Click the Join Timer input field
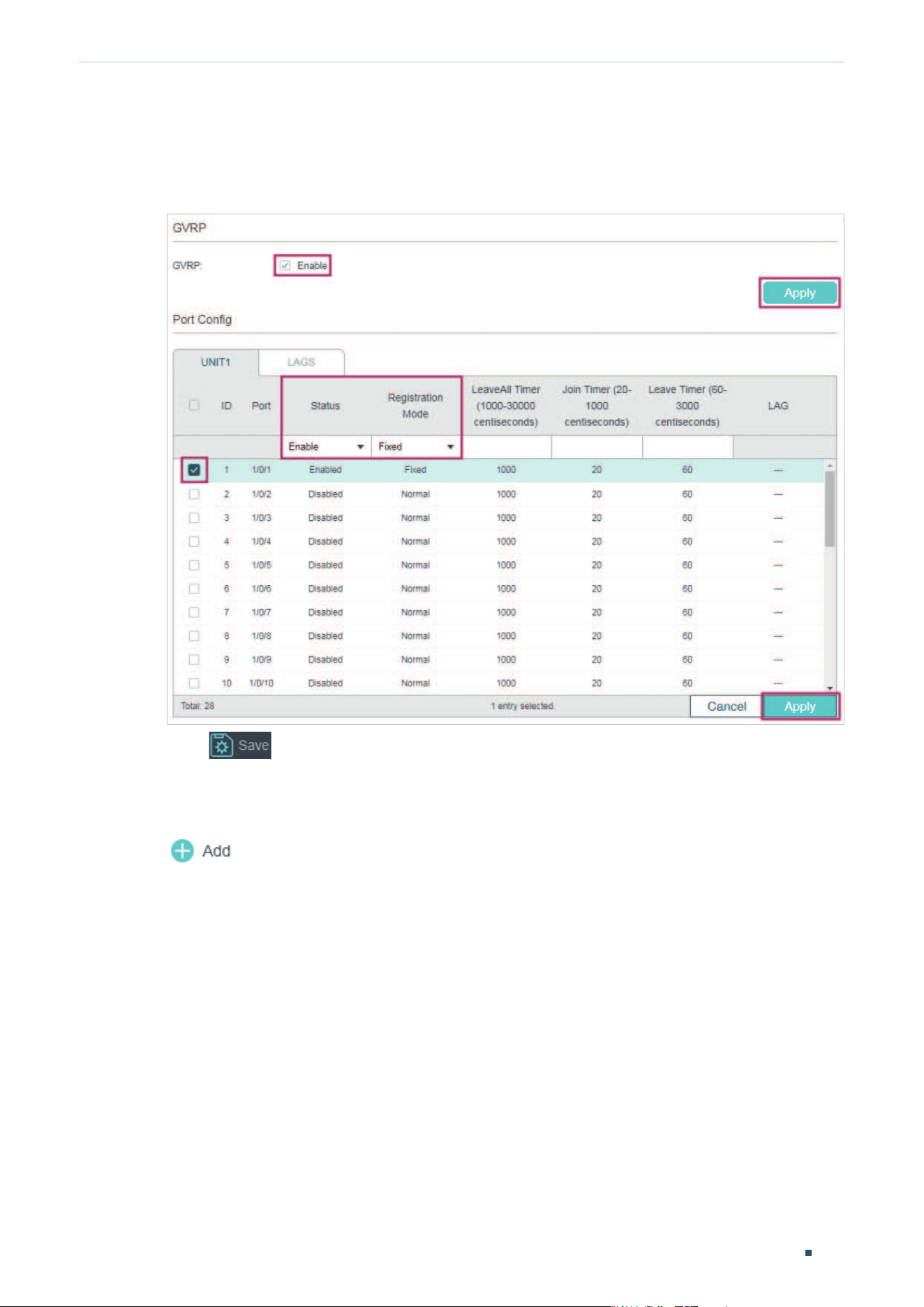 coord(597,447)
